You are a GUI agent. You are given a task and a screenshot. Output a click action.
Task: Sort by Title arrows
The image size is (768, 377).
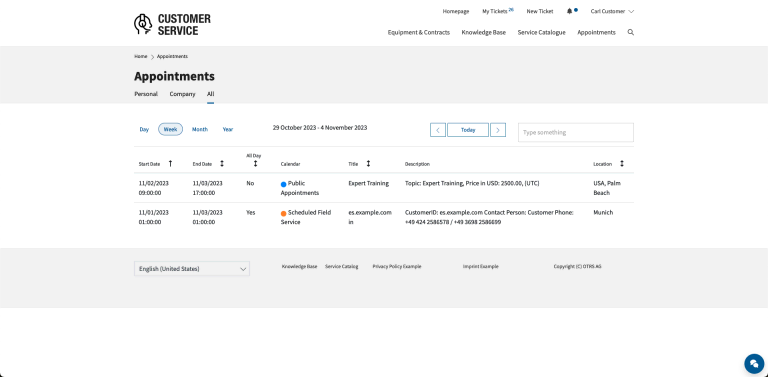368,164
